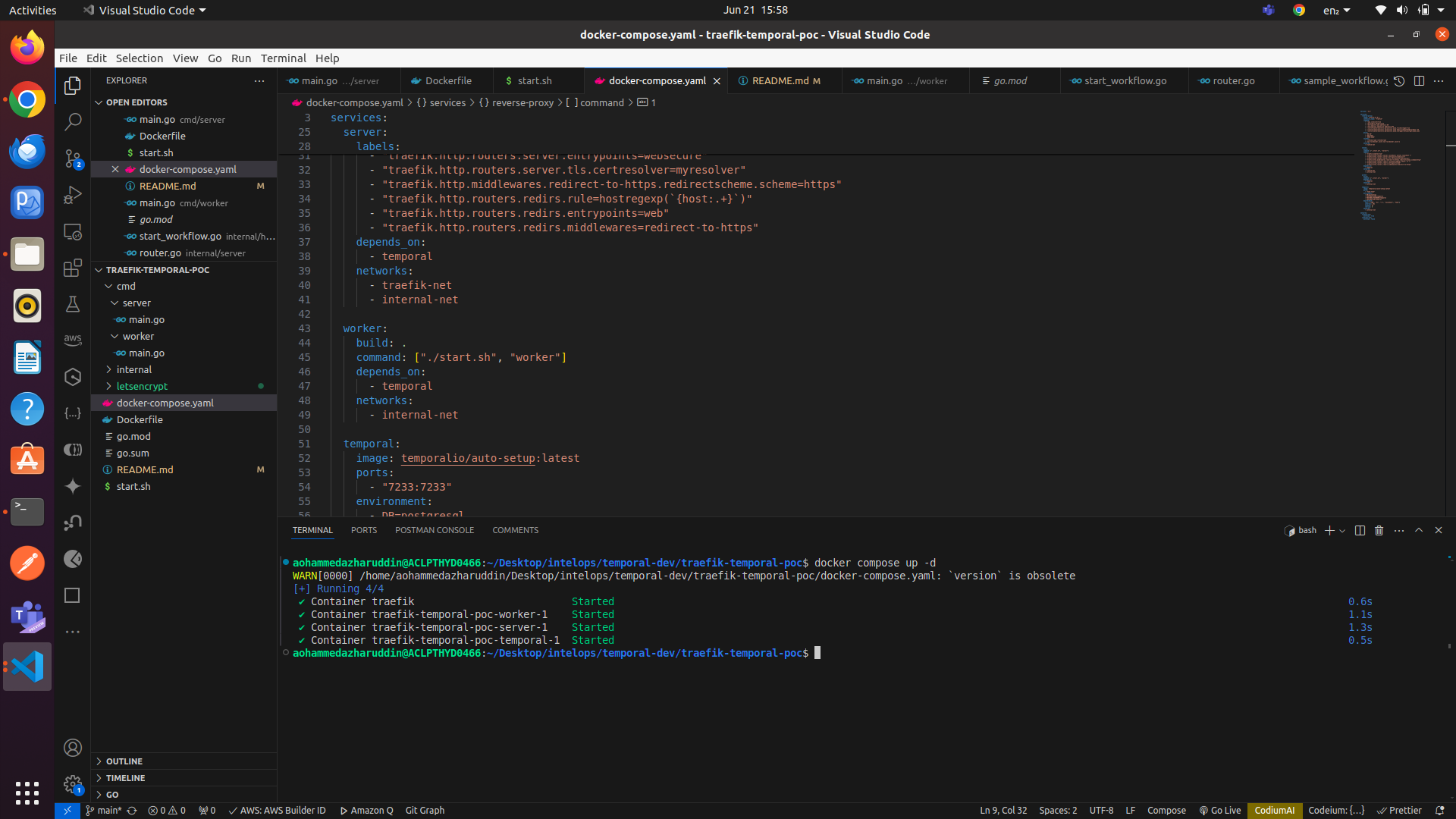Viewport: 1456px width, 819px height.
Task: Open Manage settings gear in activity bar
Action: coord(73,784)
